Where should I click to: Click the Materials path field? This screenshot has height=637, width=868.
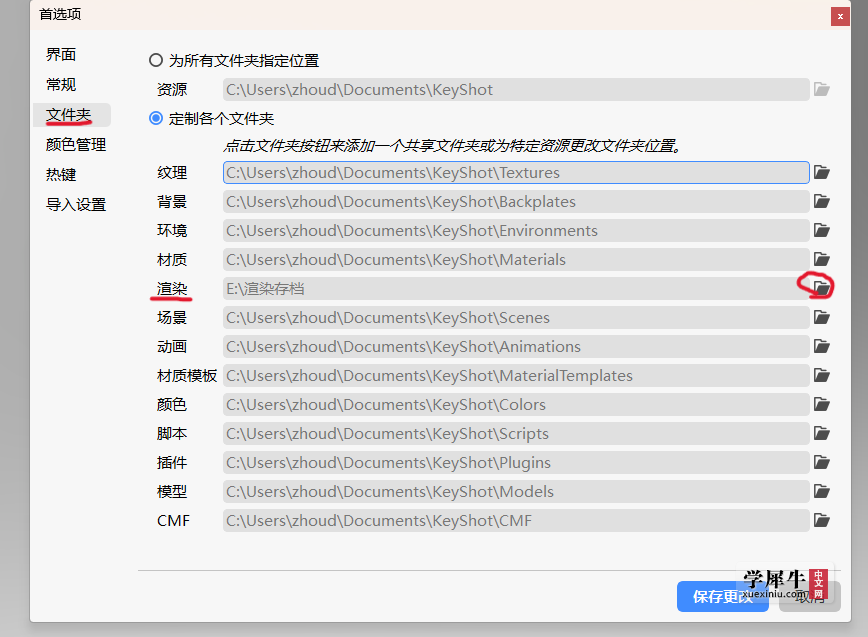click(516, 259)
